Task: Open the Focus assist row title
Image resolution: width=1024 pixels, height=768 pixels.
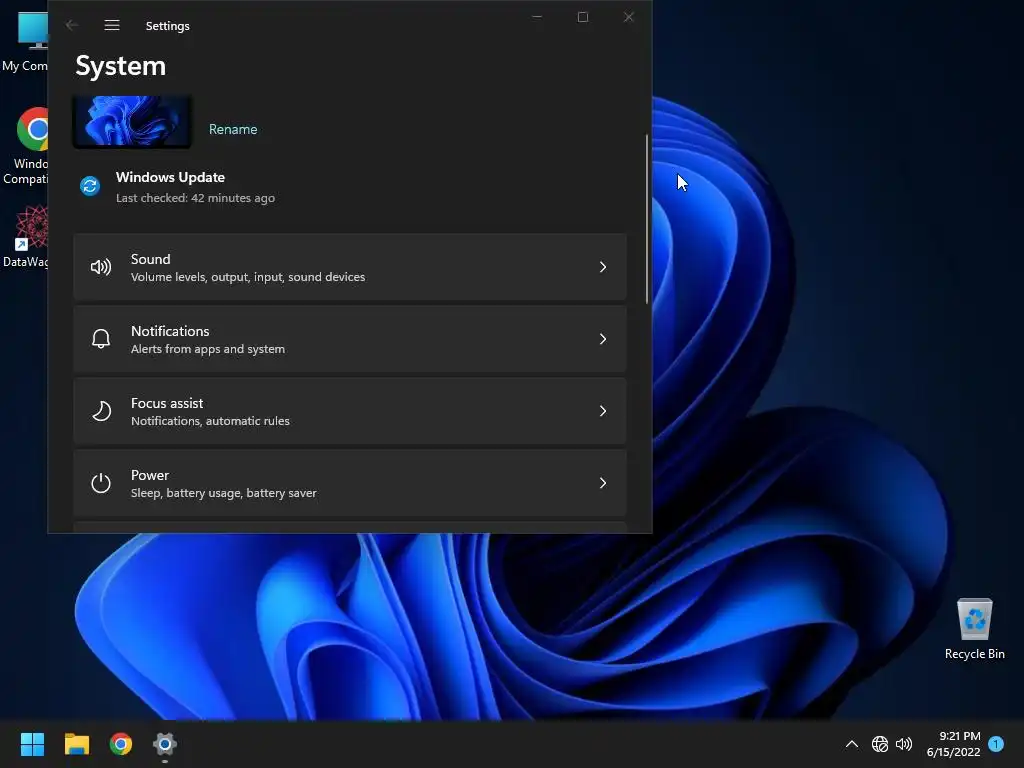Action: pos(167,404)
